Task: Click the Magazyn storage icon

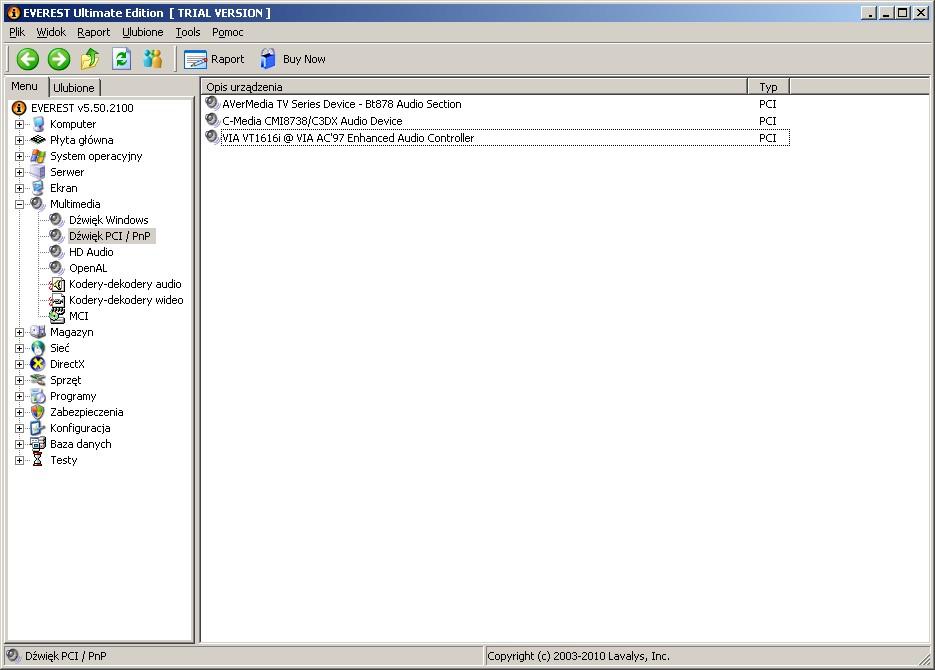Action: (x=38, y=332)
